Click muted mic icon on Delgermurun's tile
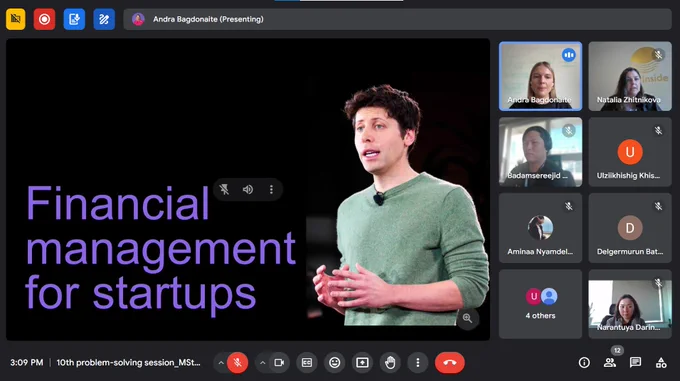 pyautogui.click(x=658, y=206)
